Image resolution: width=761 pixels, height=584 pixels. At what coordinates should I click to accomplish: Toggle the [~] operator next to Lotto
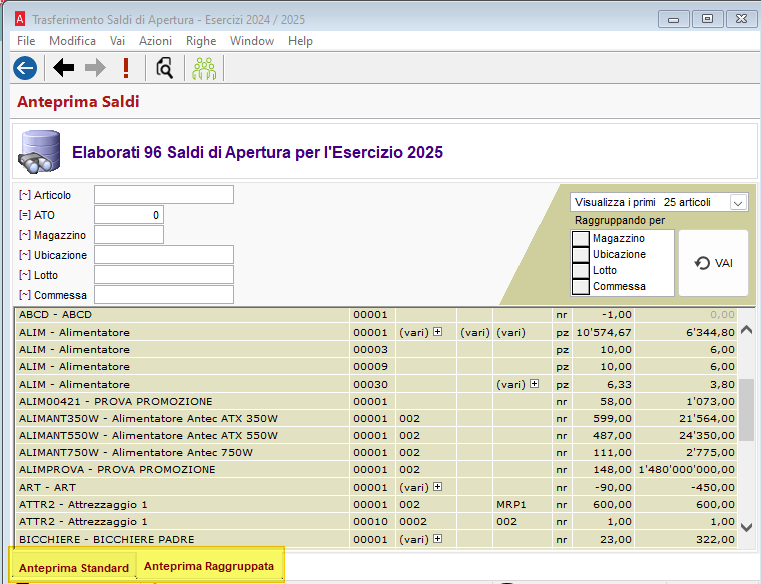pyautogui.click(x=25, y=275)
